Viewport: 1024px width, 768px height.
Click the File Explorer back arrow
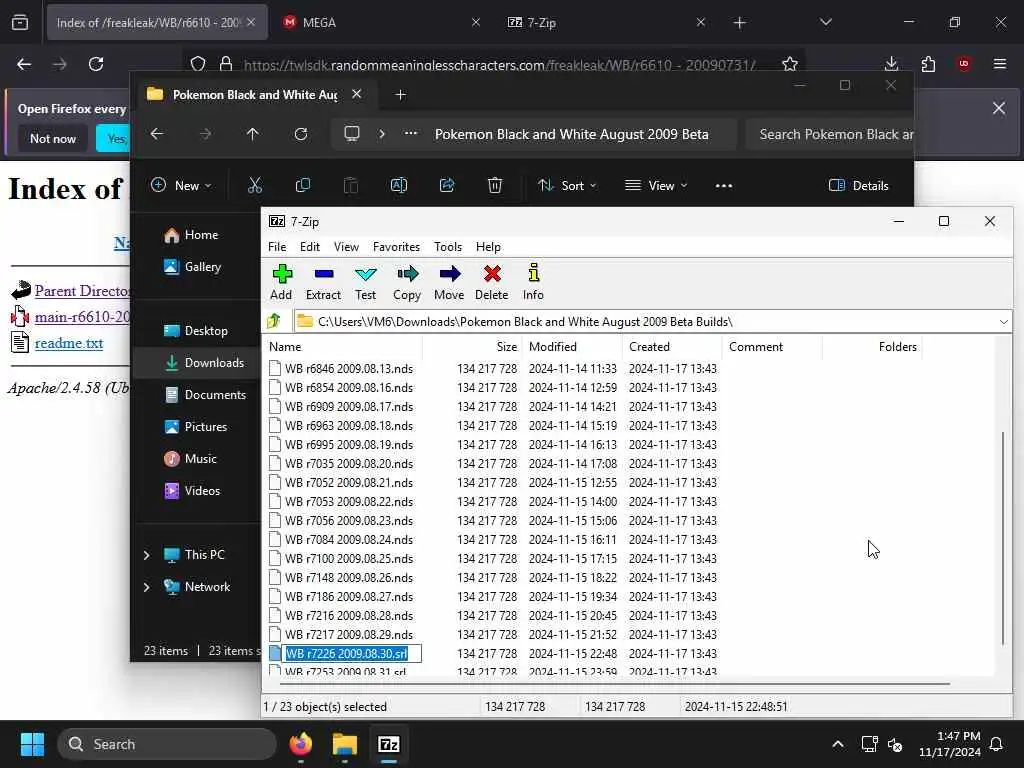pos(157,134)
